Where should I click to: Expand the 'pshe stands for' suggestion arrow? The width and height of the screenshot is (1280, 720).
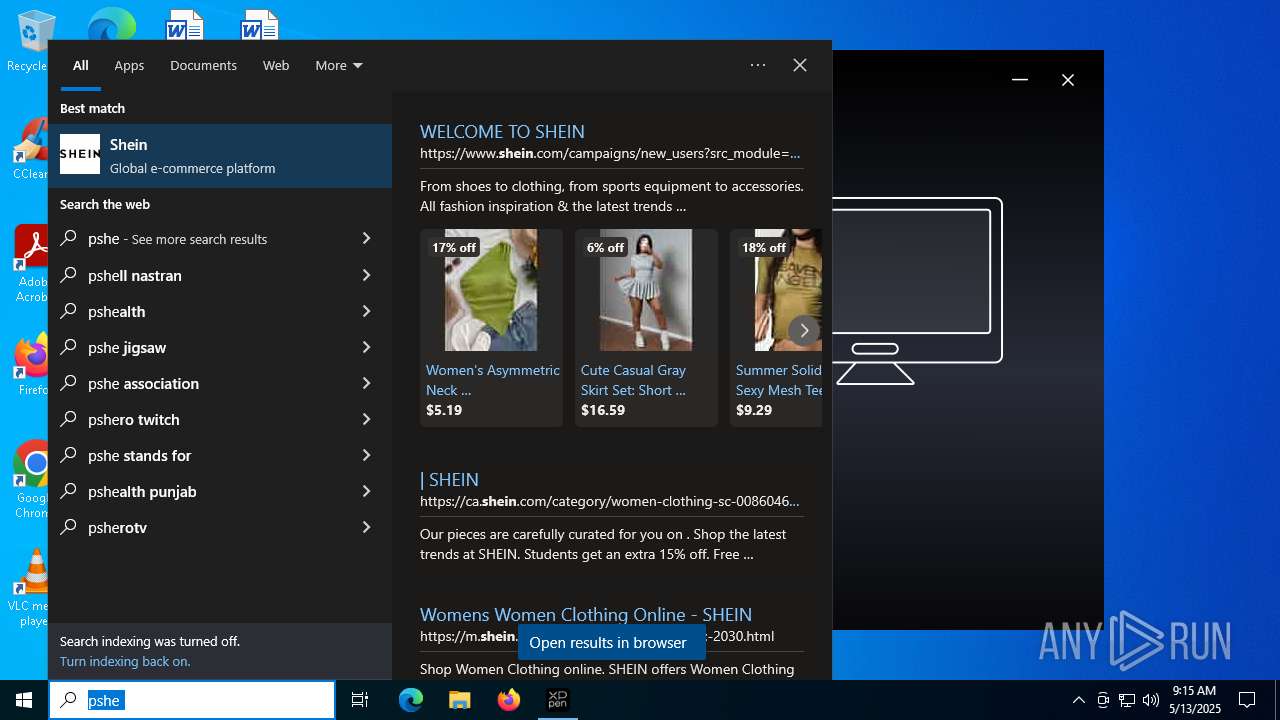coord(366,455)
